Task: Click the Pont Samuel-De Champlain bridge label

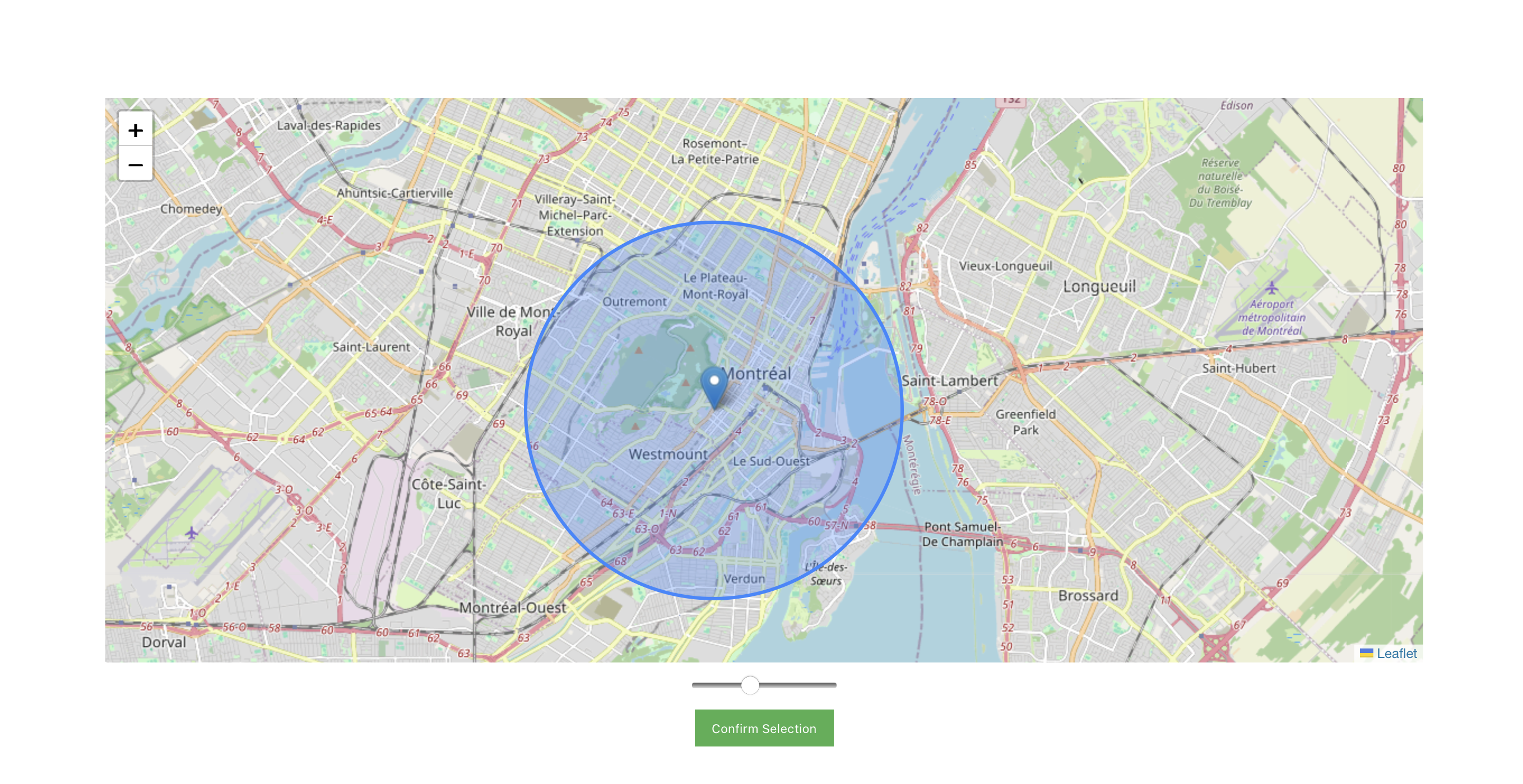Action: pyautogui.click(x=962, y=534)
